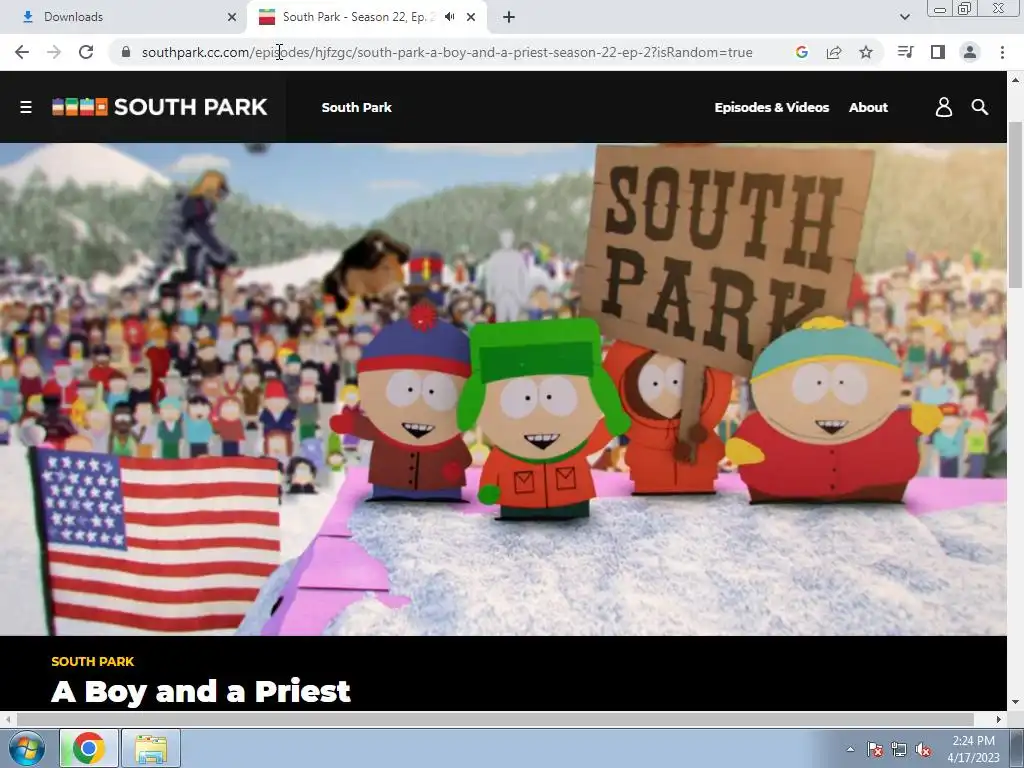Toggle the browser side panel
This screenshot has width=1024, height=768.
pos(938,52)
